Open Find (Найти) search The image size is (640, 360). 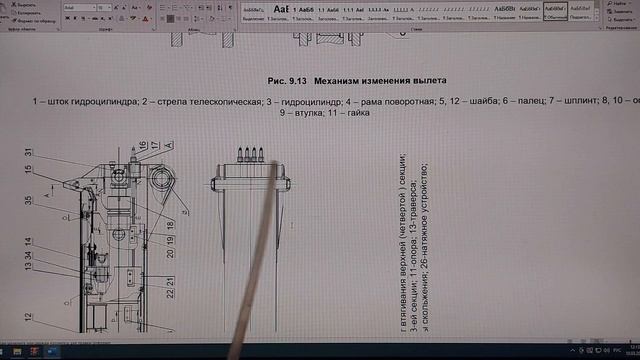616,4
